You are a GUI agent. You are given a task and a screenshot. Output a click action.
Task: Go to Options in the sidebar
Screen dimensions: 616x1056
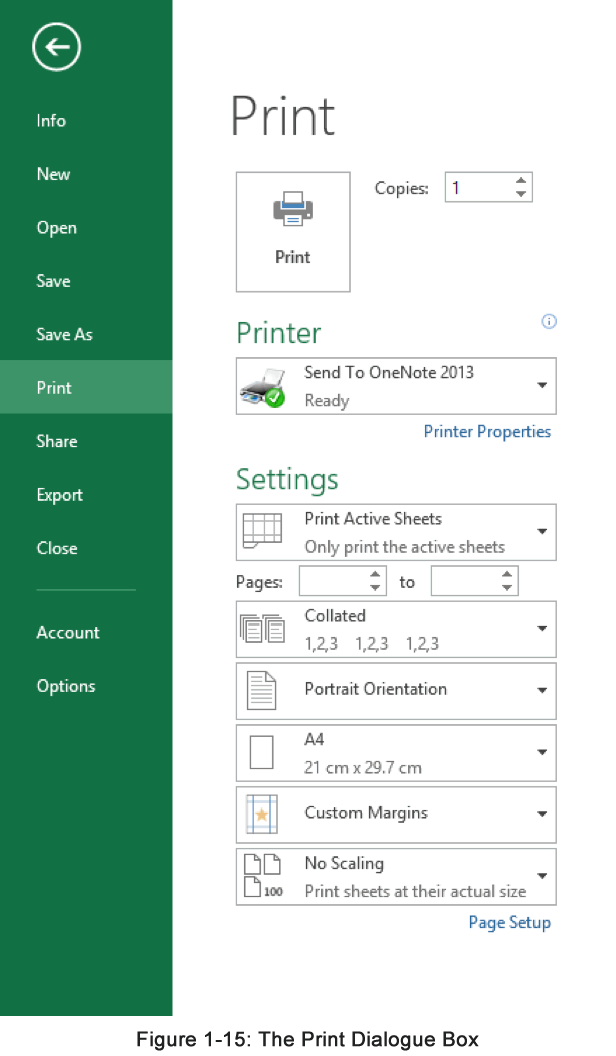pos(66,686)
